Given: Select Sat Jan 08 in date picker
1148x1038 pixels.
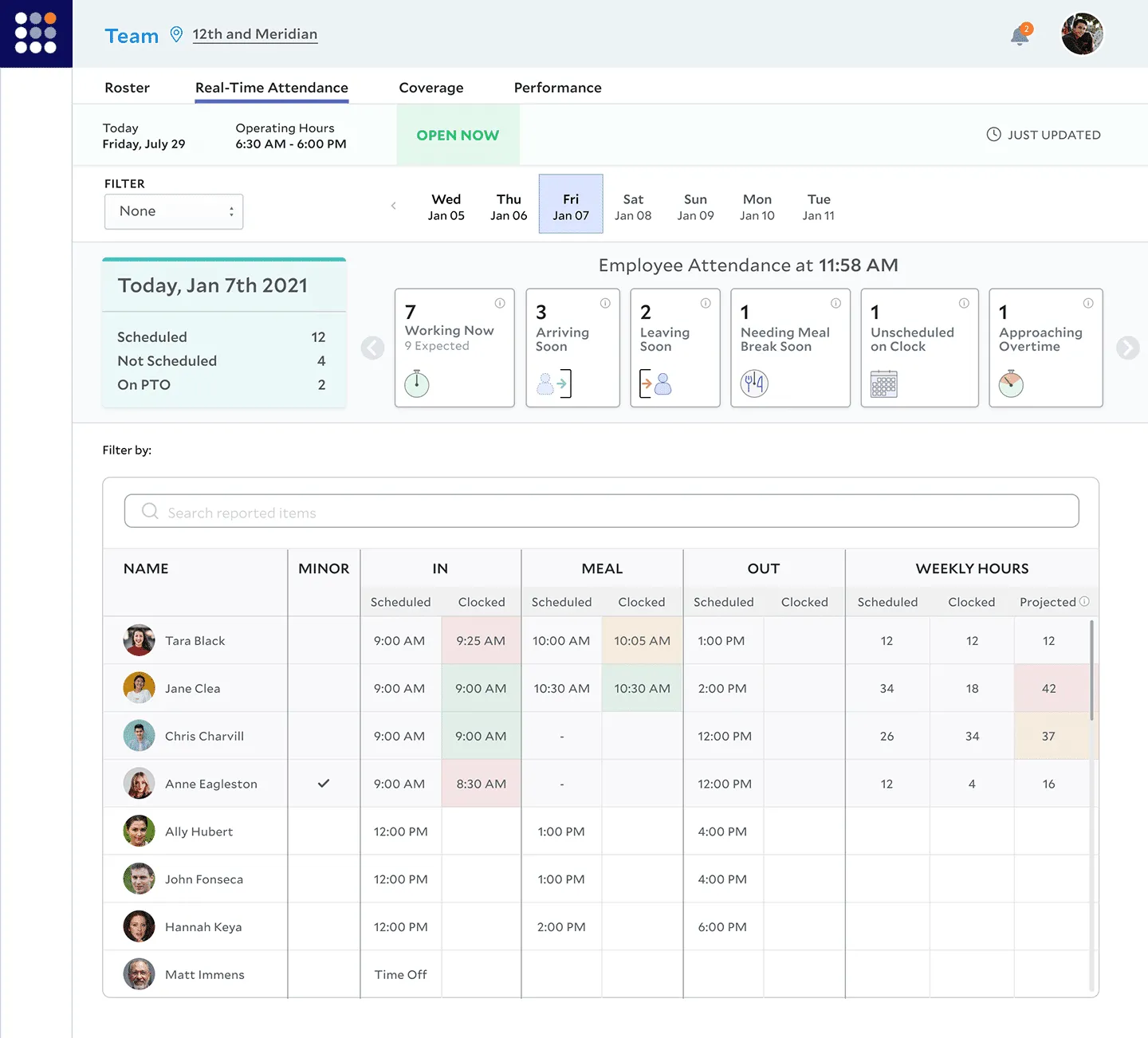Looking at the screenshot, I should [633, 206].
